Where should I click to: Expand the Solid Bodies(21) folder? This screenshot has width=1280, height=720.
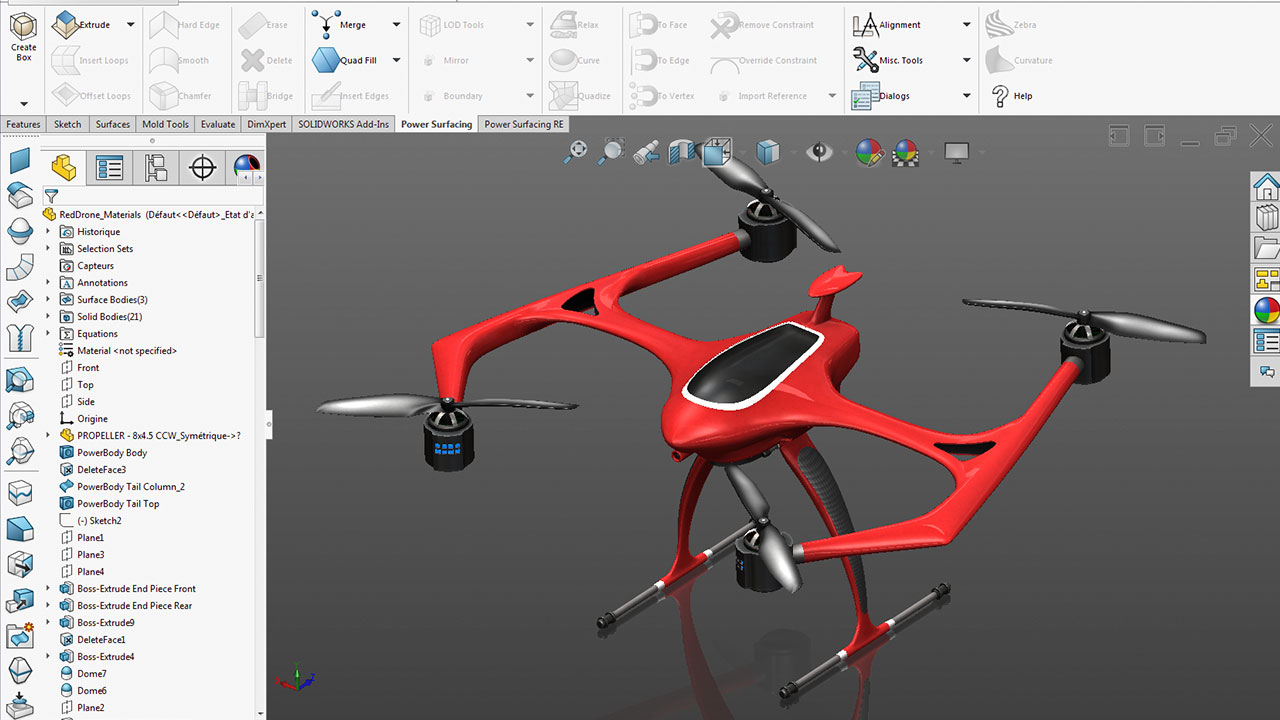click(x=48, y=317)
